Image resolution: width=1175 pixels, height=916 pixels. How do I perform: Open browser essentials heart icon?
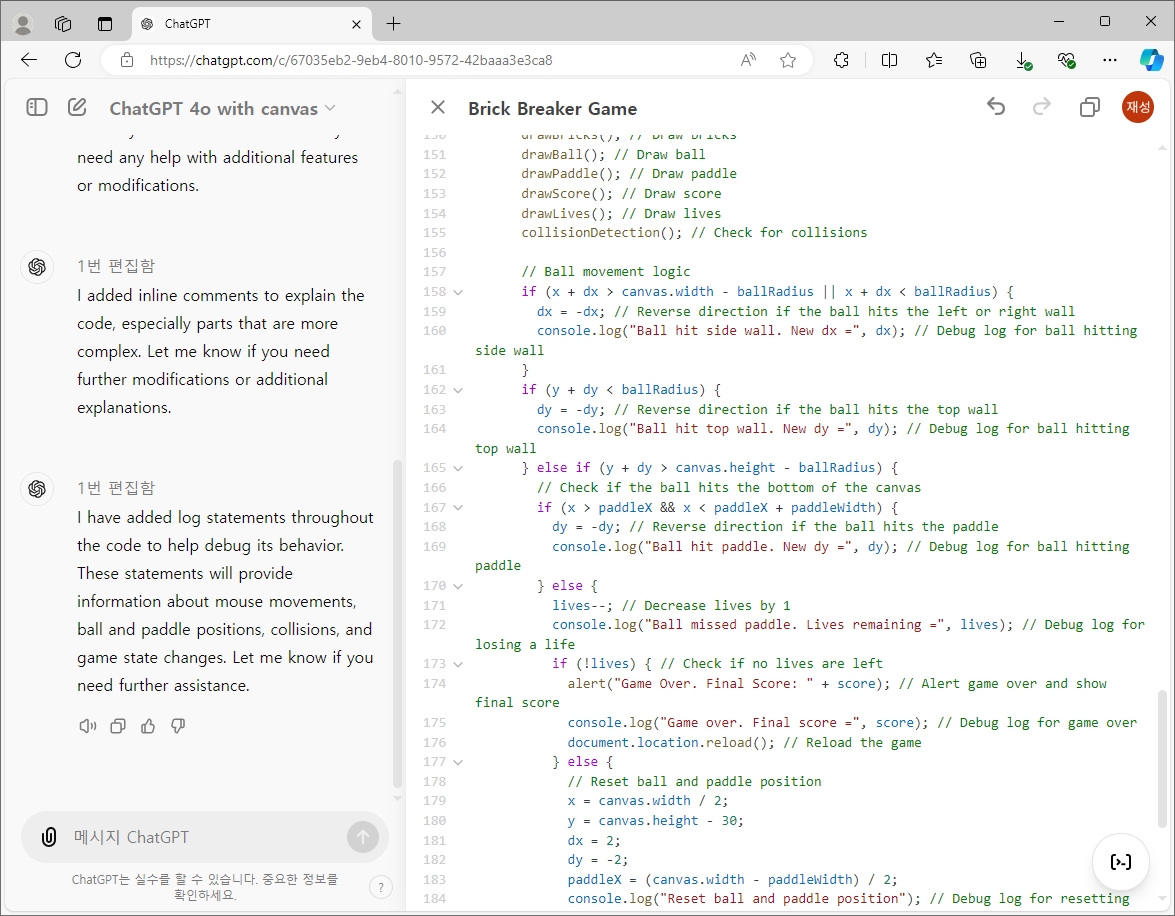click(x=1066, y=60)
